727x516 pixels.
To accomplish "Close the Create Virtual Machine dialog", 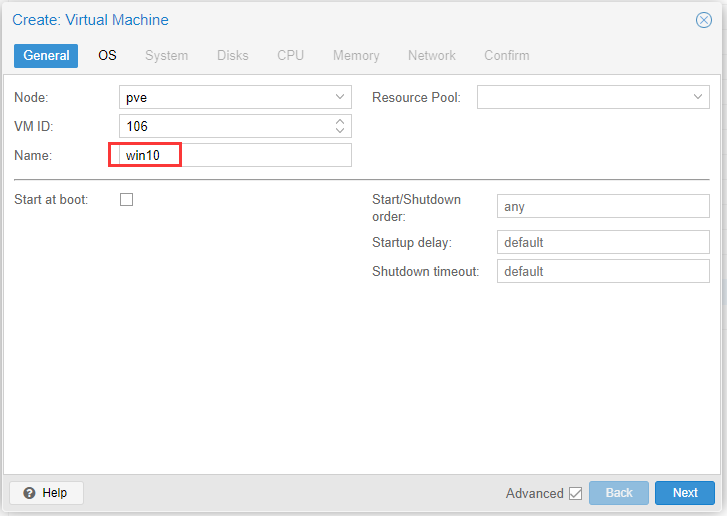I will pyautogui.click(x=703, y=20).
